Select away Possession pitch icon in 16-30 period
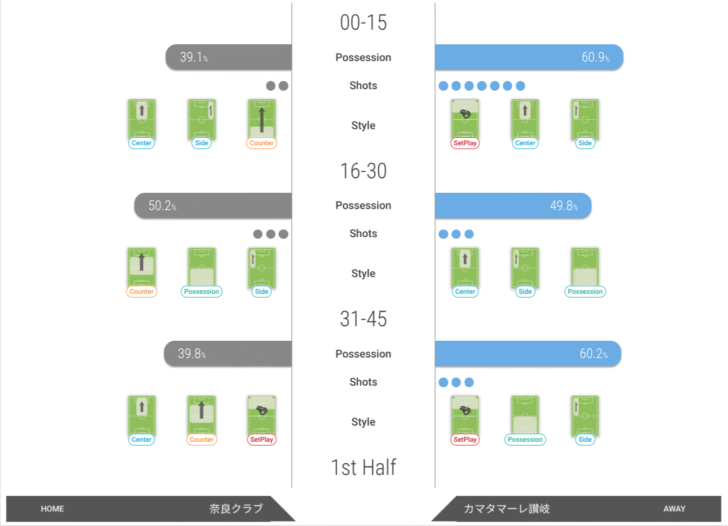Viewport: 728px width, 526px height. pos(585,268)
